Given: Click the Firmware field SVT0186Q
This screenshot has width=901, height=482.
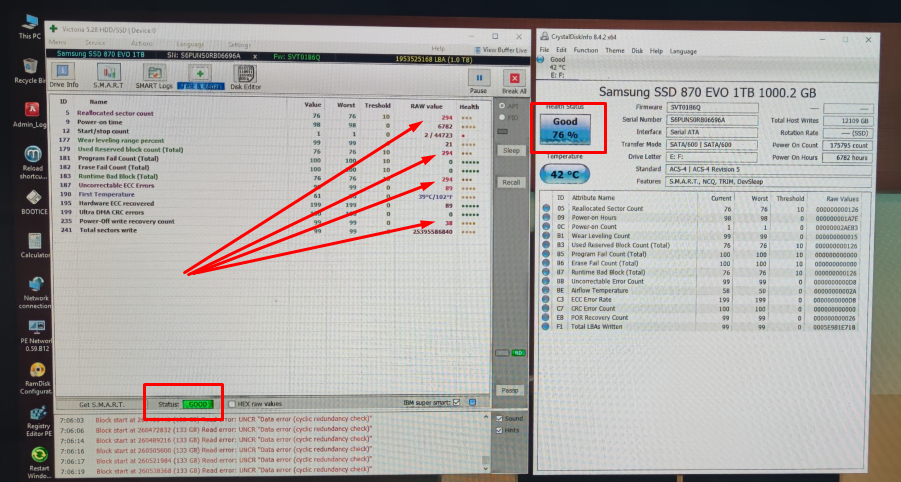Looking at the screenshot, I should [x=712, y=107].
